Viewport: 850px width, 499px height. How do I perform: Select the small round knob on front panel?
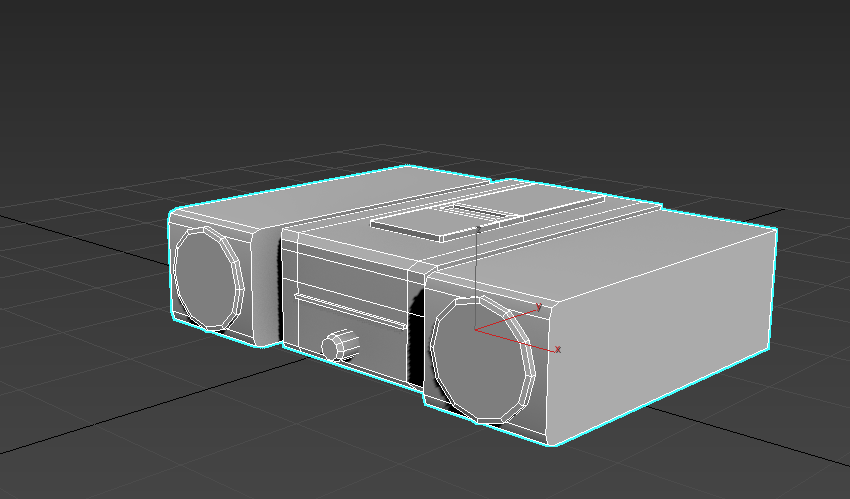pyautogui.click(x=340, y=345)
